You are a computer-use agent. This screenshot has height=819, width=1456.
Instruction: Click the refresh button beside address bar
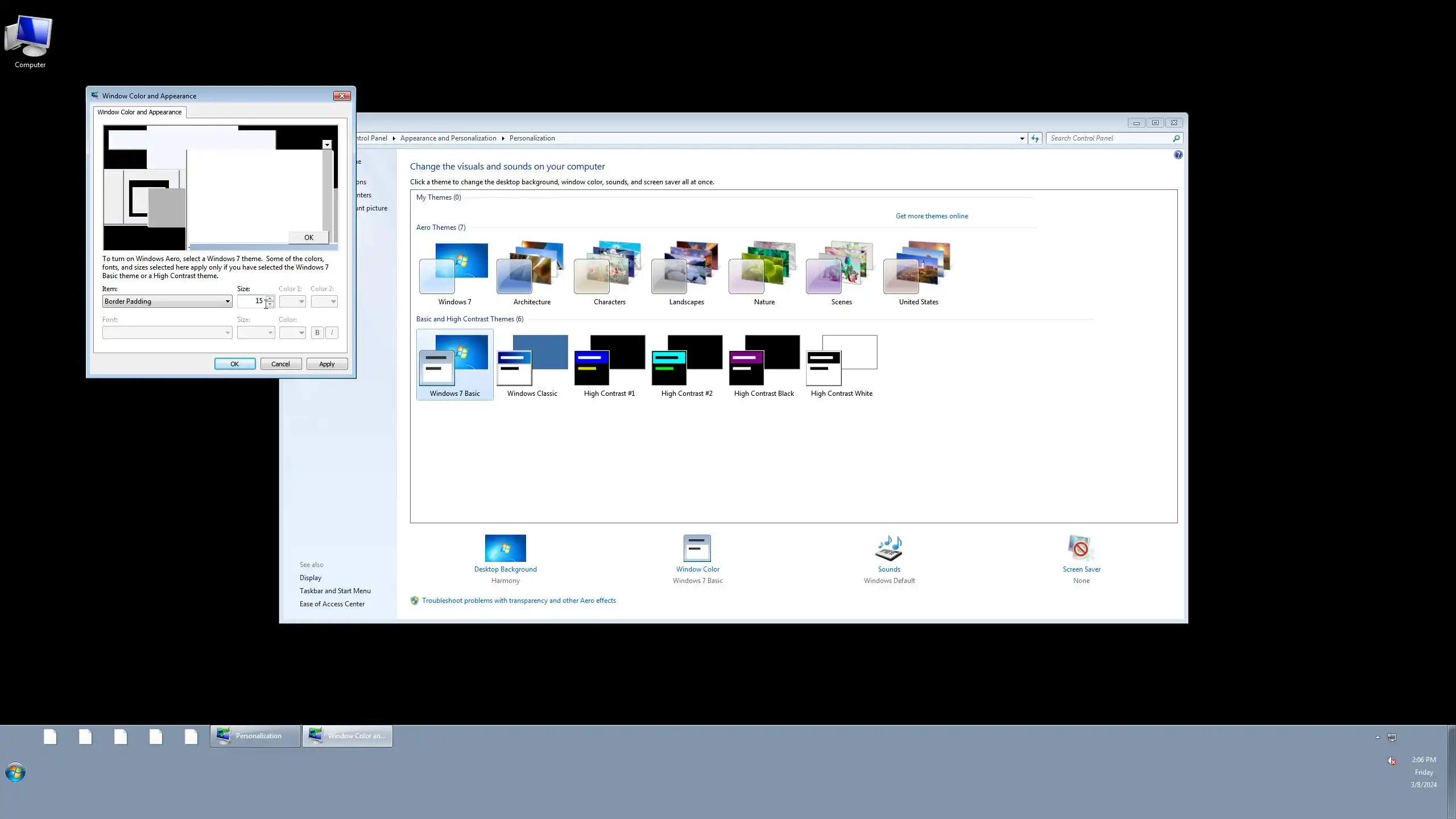click(x=1035, y=138)
